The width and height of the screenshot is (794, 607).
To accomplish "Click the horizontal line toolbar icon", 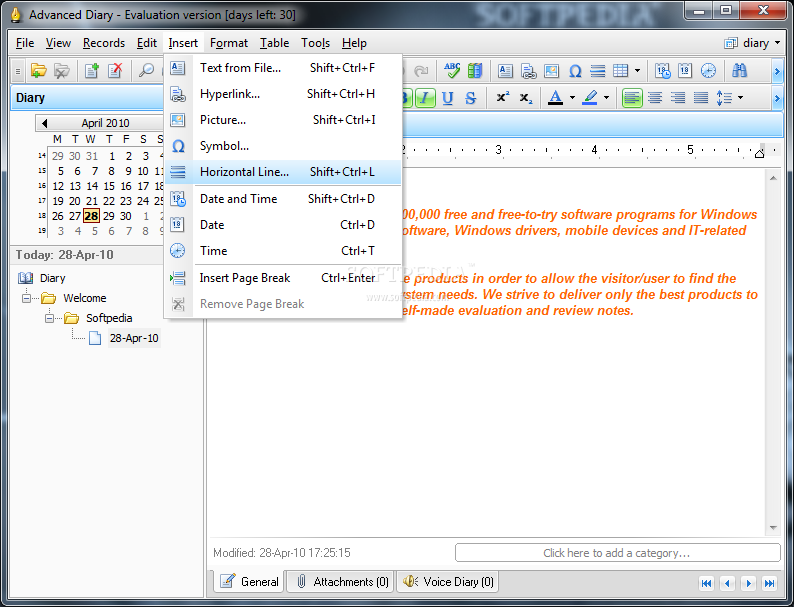I will 598,71.
